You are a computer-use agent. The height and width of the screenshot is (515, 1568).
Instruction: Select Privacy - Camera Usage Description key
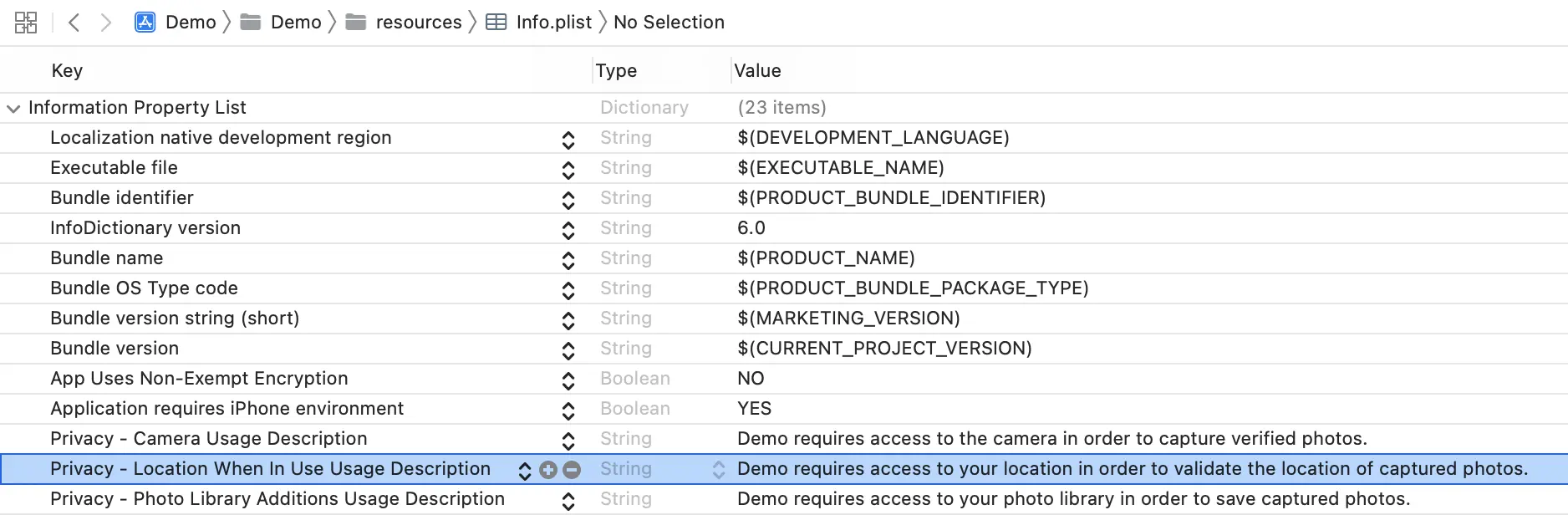209,439
